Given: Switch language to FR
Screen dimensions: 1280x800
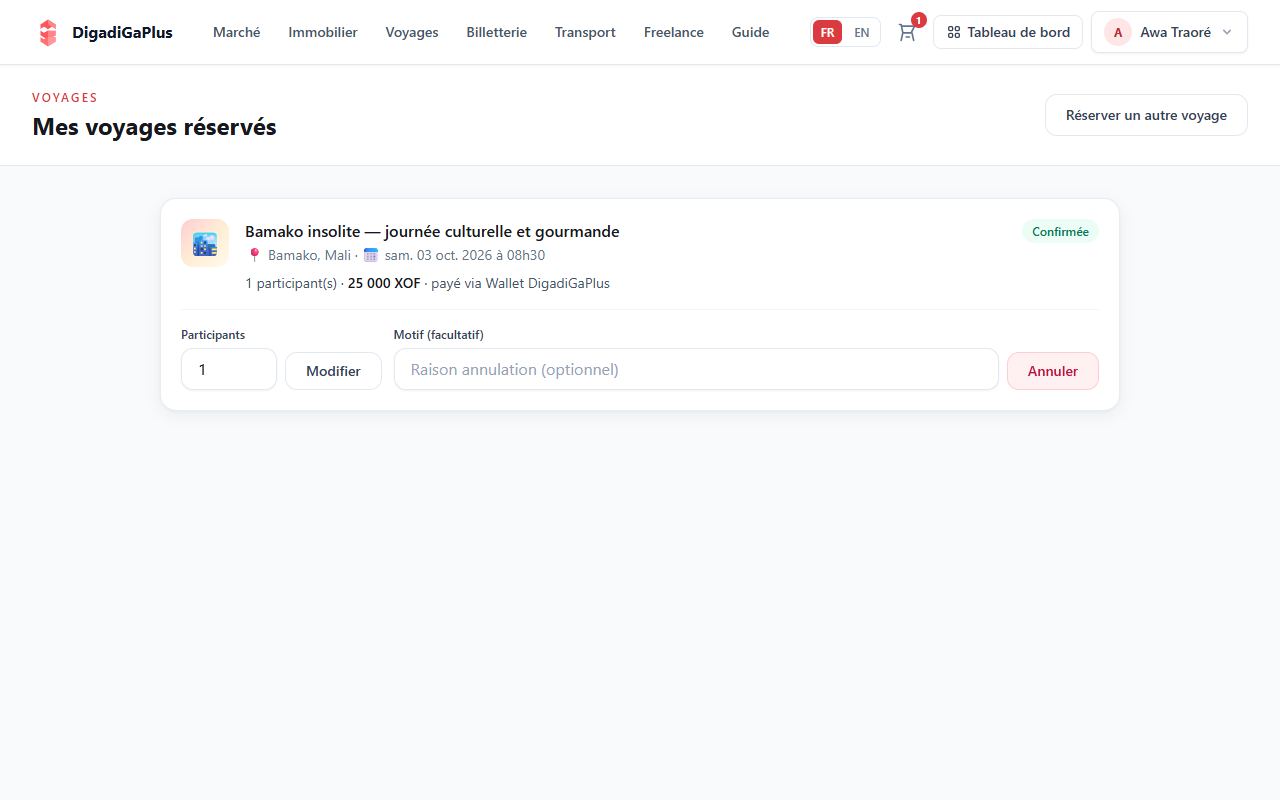Looking at the screenshot, I should pyautogui.click(x=827, y=32).
